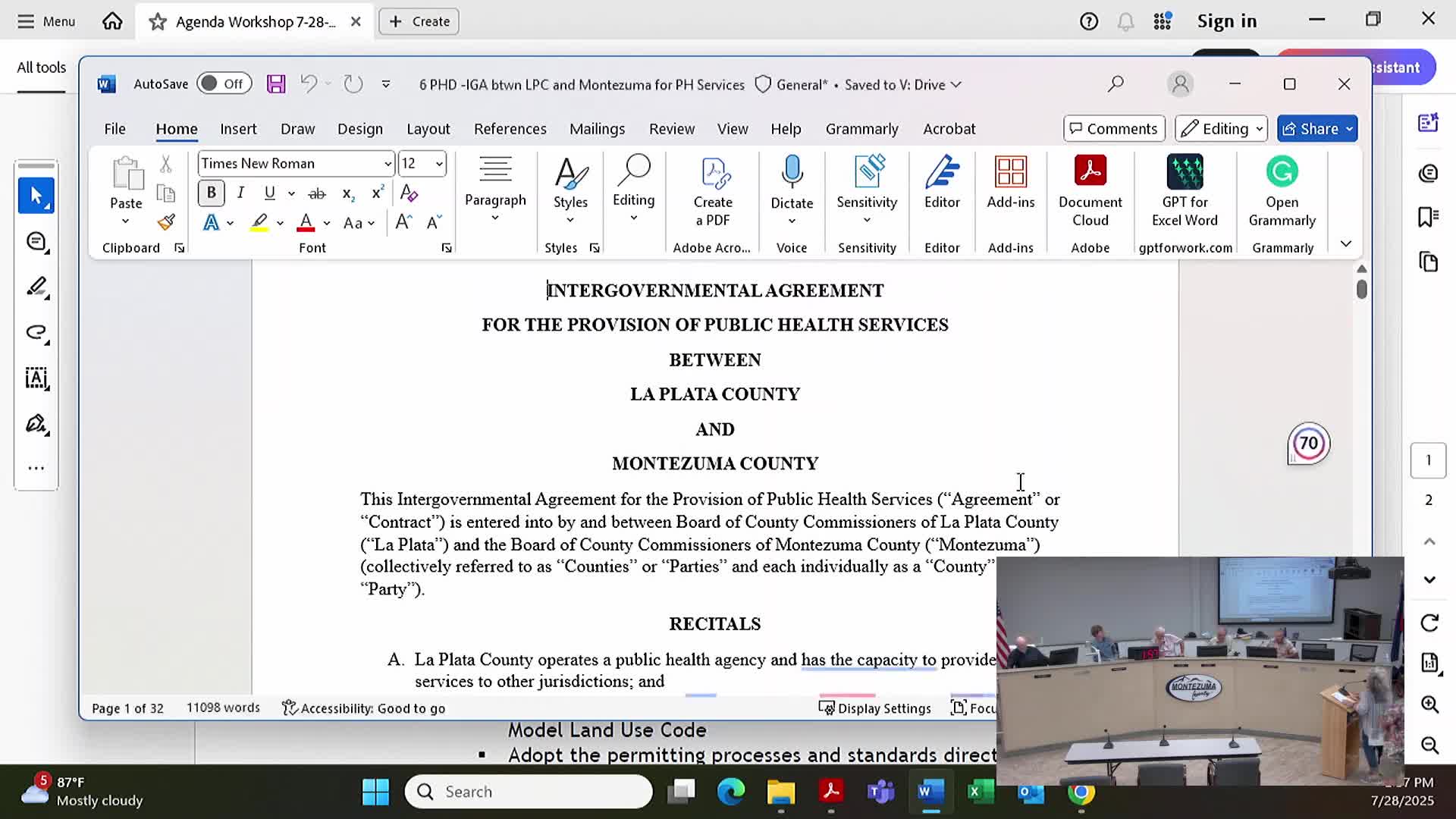Open the Layout ribbon tab

pos(428,129)
